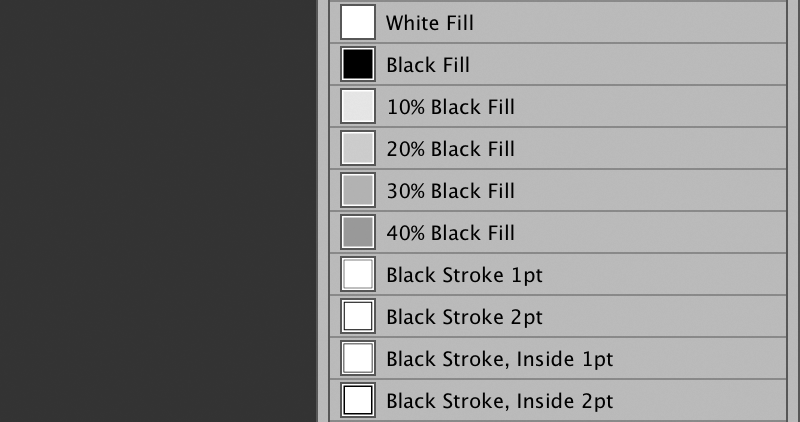Apply Black Stroke 1pt style label

pos(464,275)
